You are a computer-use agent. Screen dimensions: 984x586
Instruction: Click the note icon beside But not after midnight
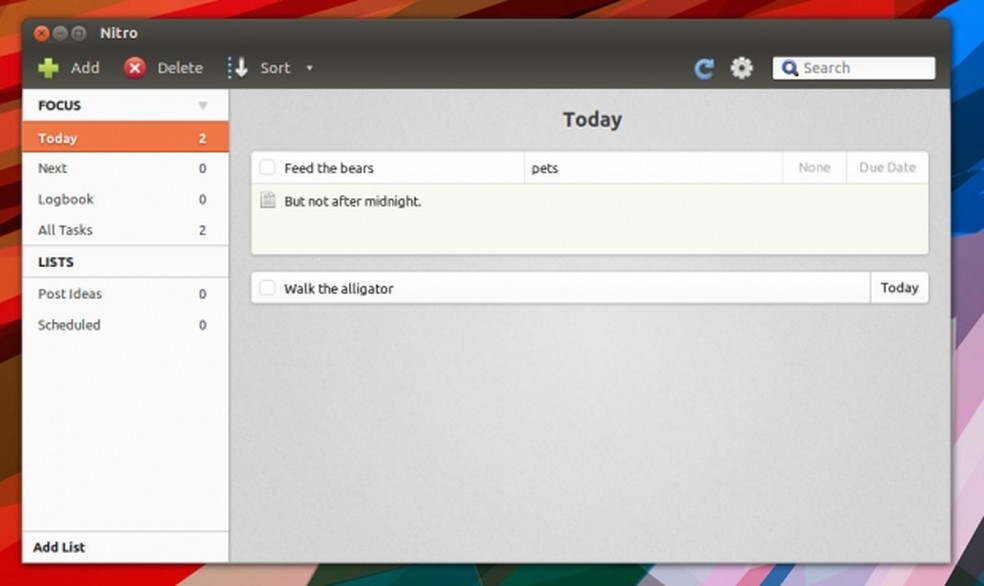[268, 200]
